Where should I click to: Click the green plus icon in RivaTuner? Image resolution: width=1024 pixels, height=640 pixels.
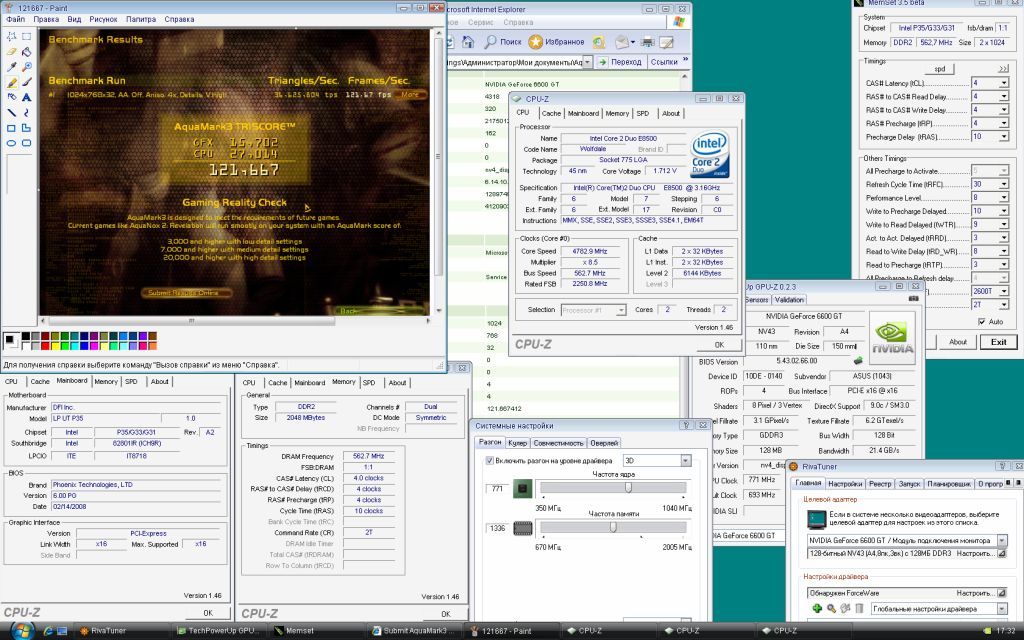pyautogui.click(x=817, y=609)
